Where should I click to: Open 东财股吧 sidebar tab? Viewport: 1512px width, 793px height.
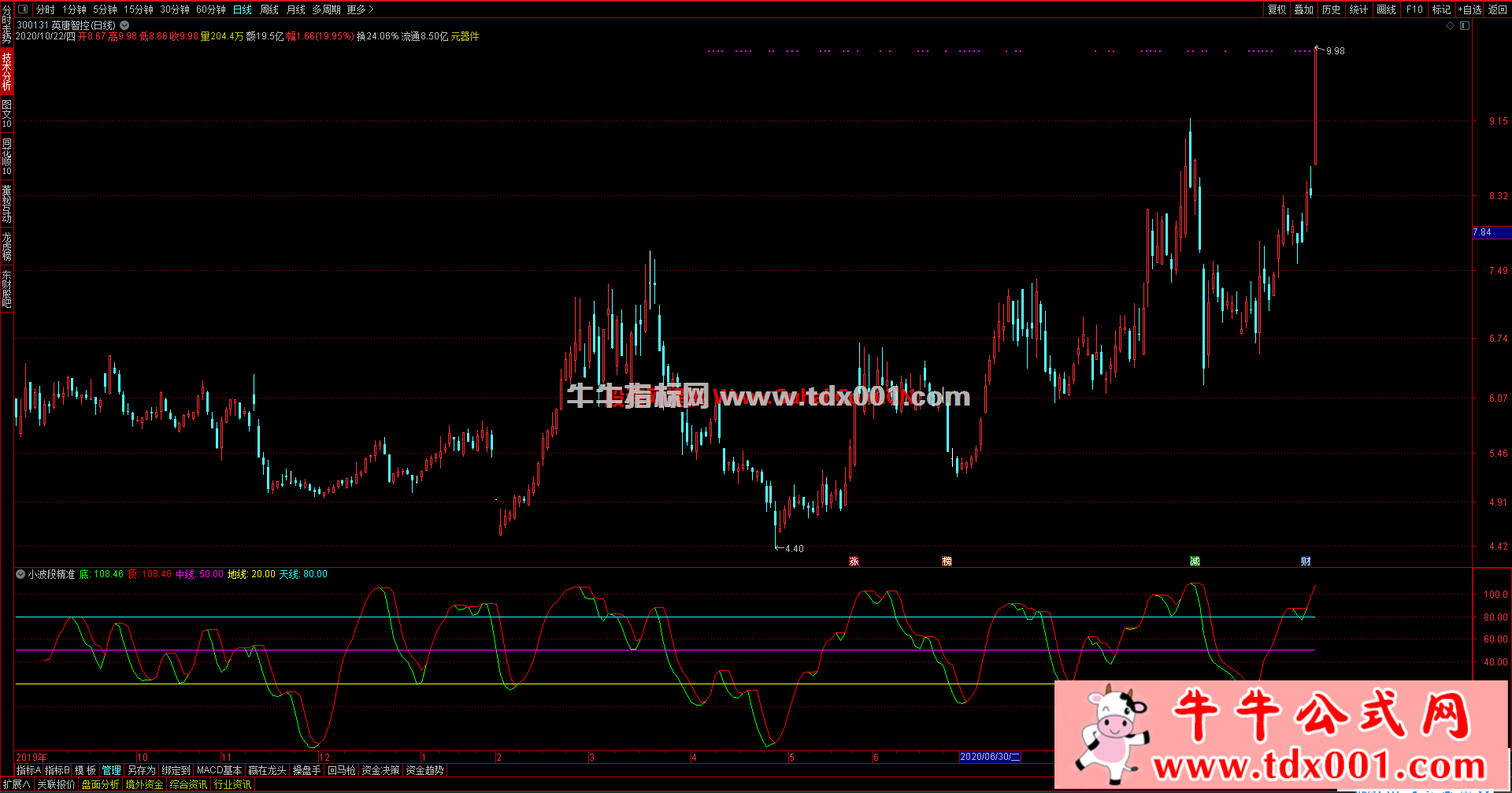point(6,288)
